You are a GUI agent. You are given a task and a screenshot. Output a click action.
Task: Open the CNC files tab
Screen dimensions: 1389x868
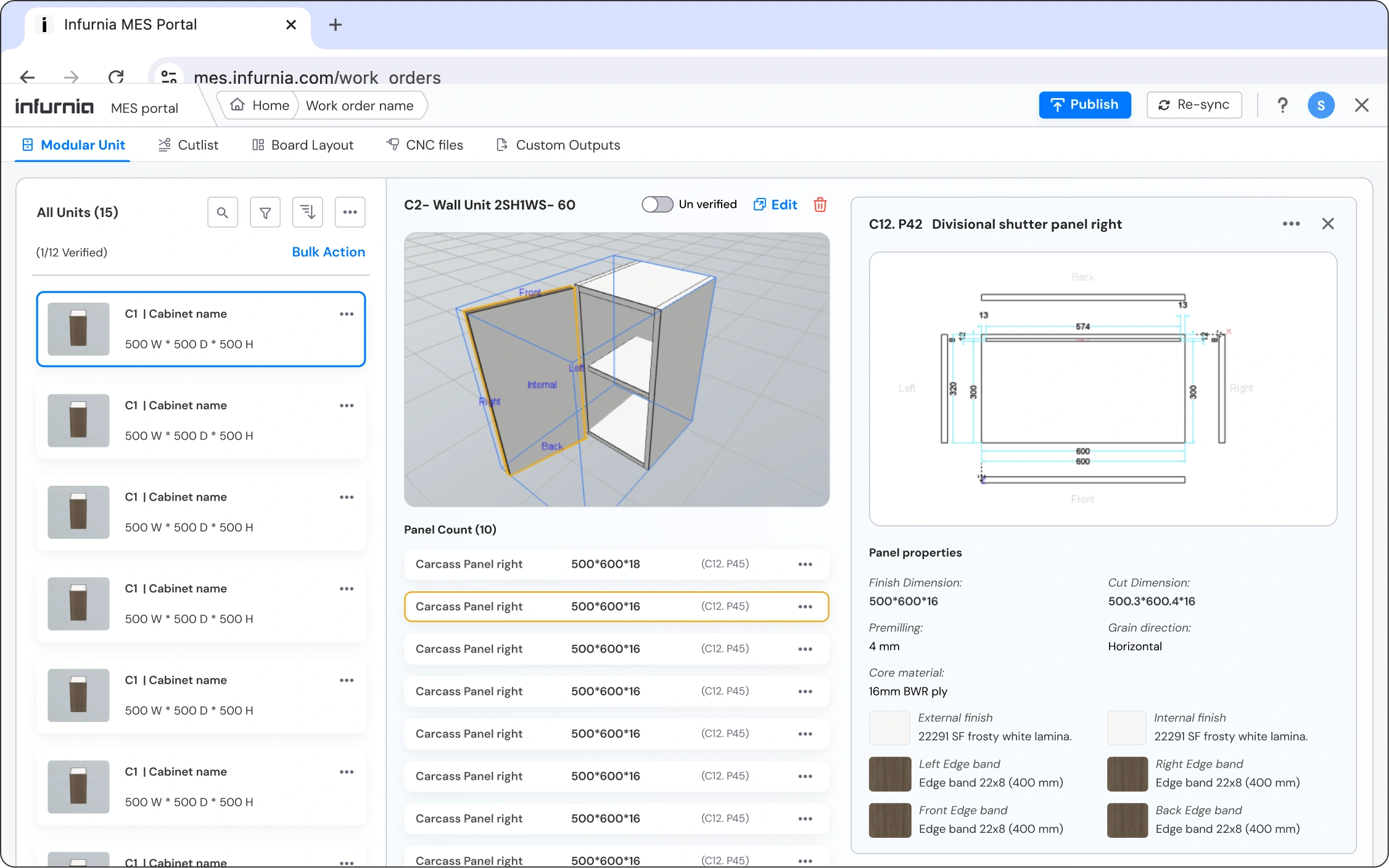[424, 145]
